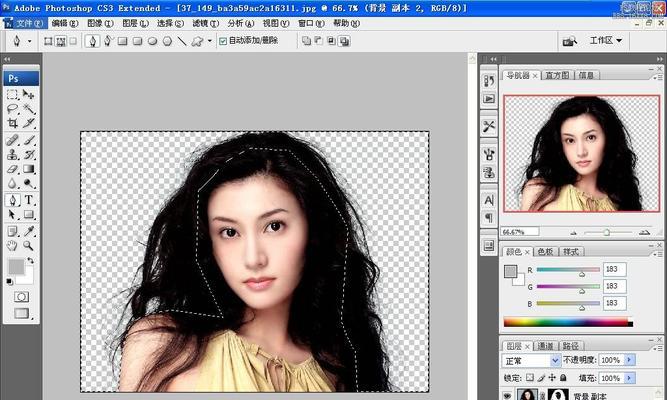Pick the Zoom magnifier tool

29,246
